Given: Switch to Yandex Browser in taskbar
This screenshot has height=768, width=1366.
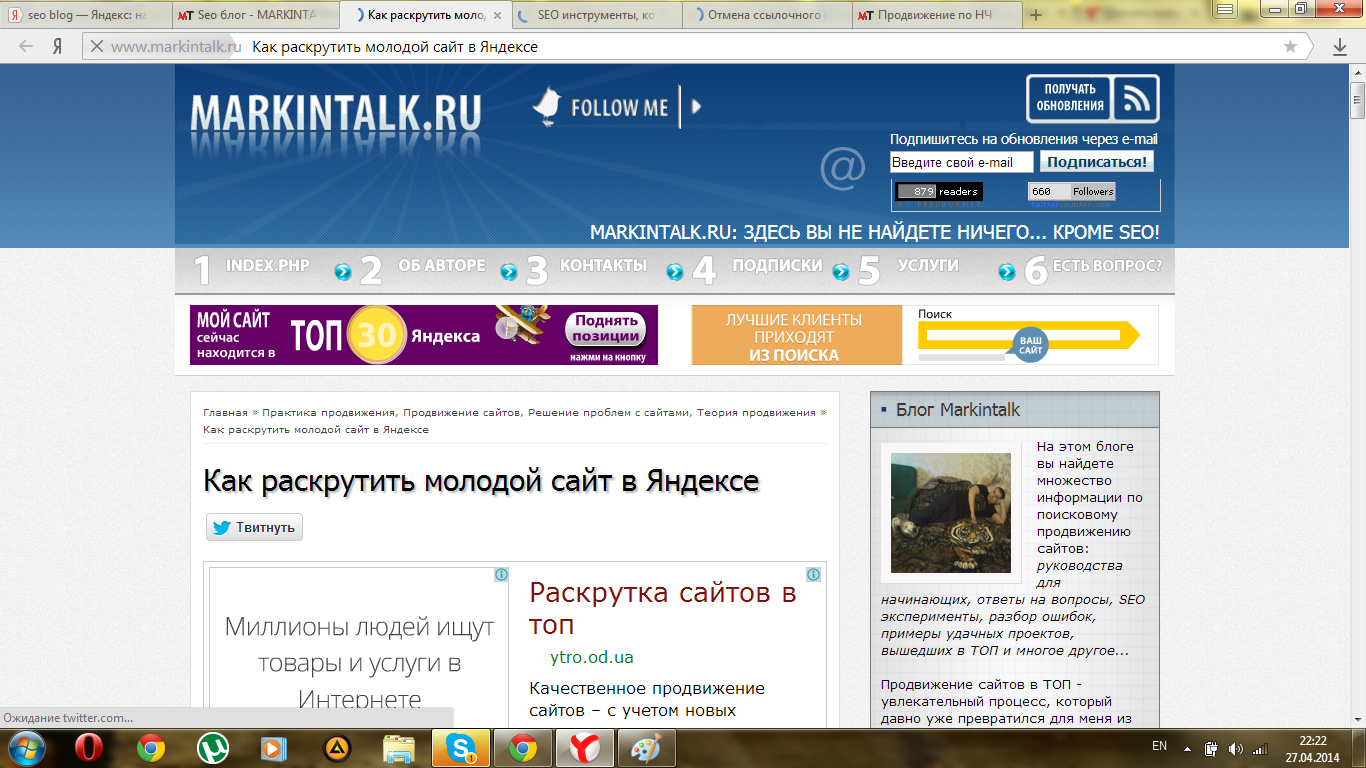Looking at the screenshot, I should [x=585, y=747].
